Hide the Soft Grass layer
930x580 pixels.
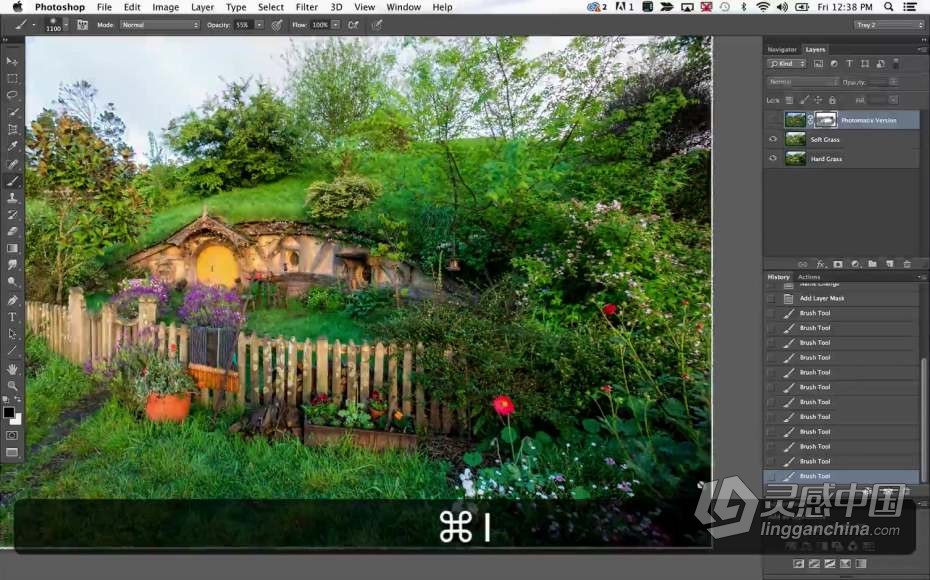pos(773,139)
